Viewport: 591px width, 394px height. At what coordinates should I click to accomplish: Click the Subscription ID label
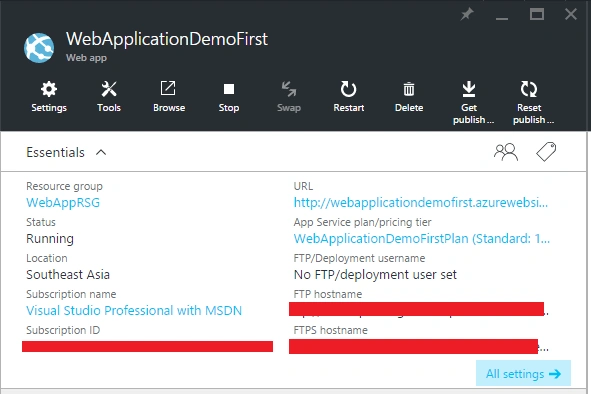coord(63,330)
